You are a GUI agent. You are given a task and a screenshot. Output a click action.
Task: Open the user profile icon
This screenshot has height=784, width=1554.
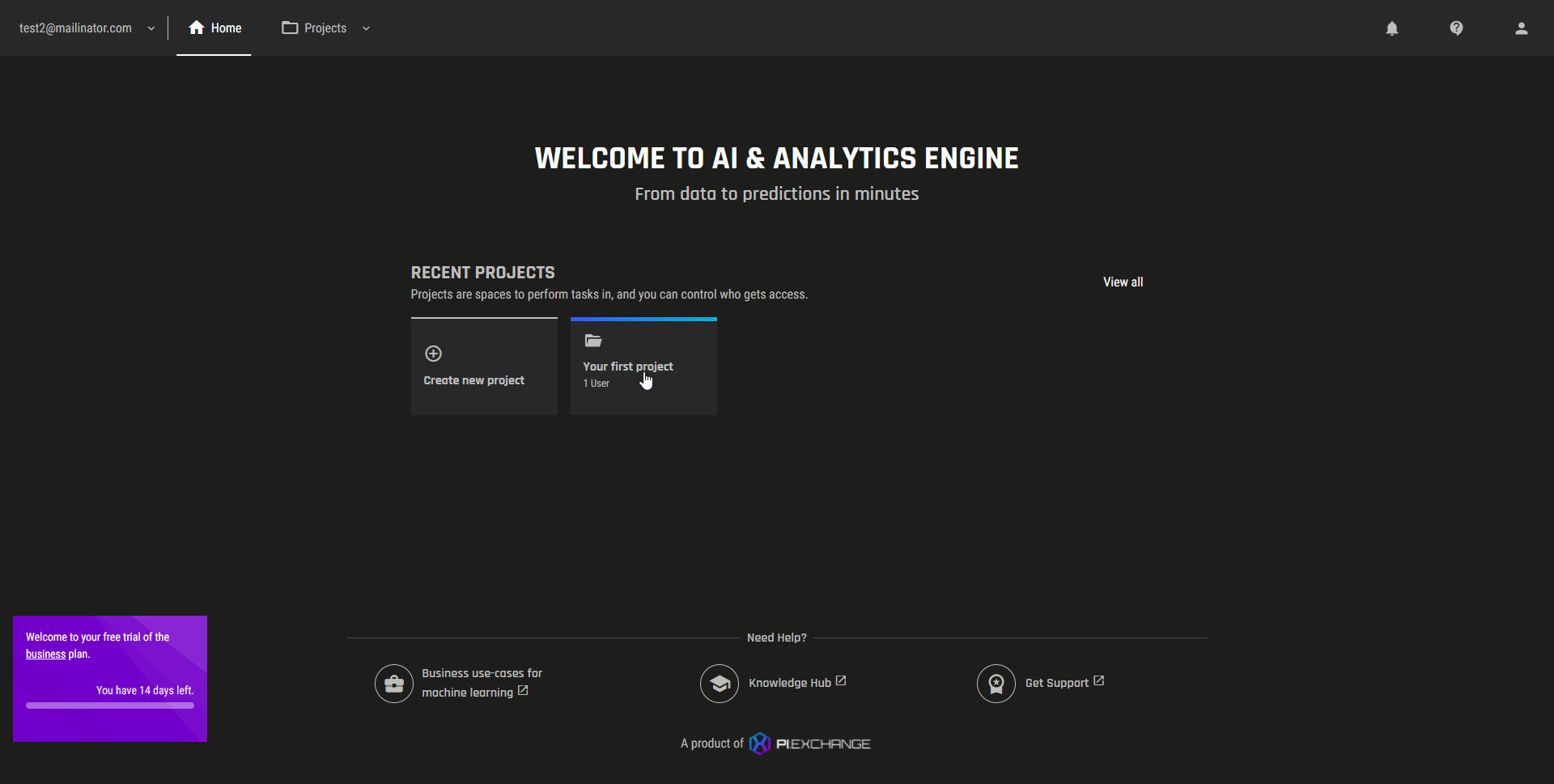pyautogui.click(x=1521, y=28)
